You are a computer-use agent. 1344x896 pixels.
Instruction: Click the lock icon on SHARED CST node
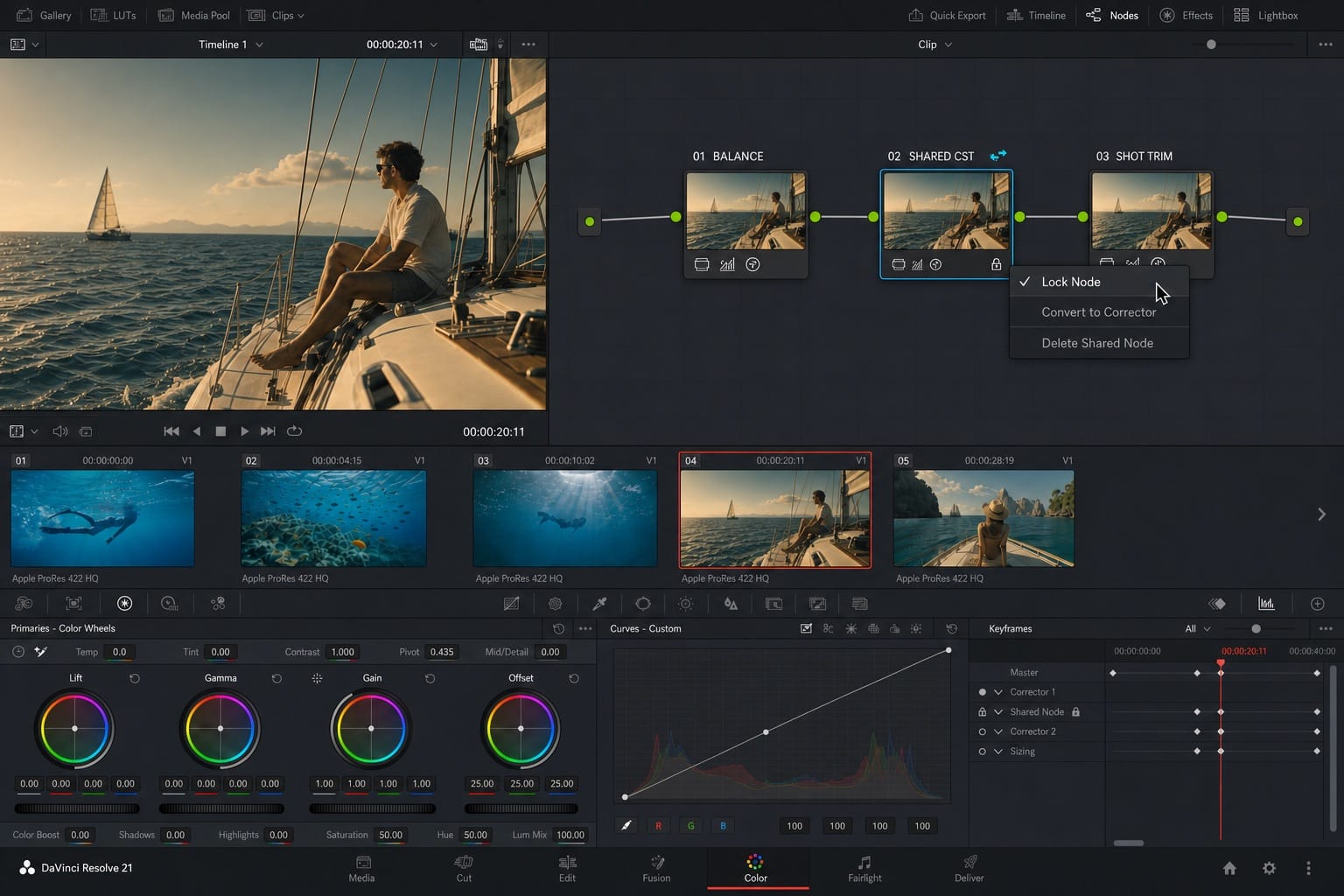pos(996,264)
